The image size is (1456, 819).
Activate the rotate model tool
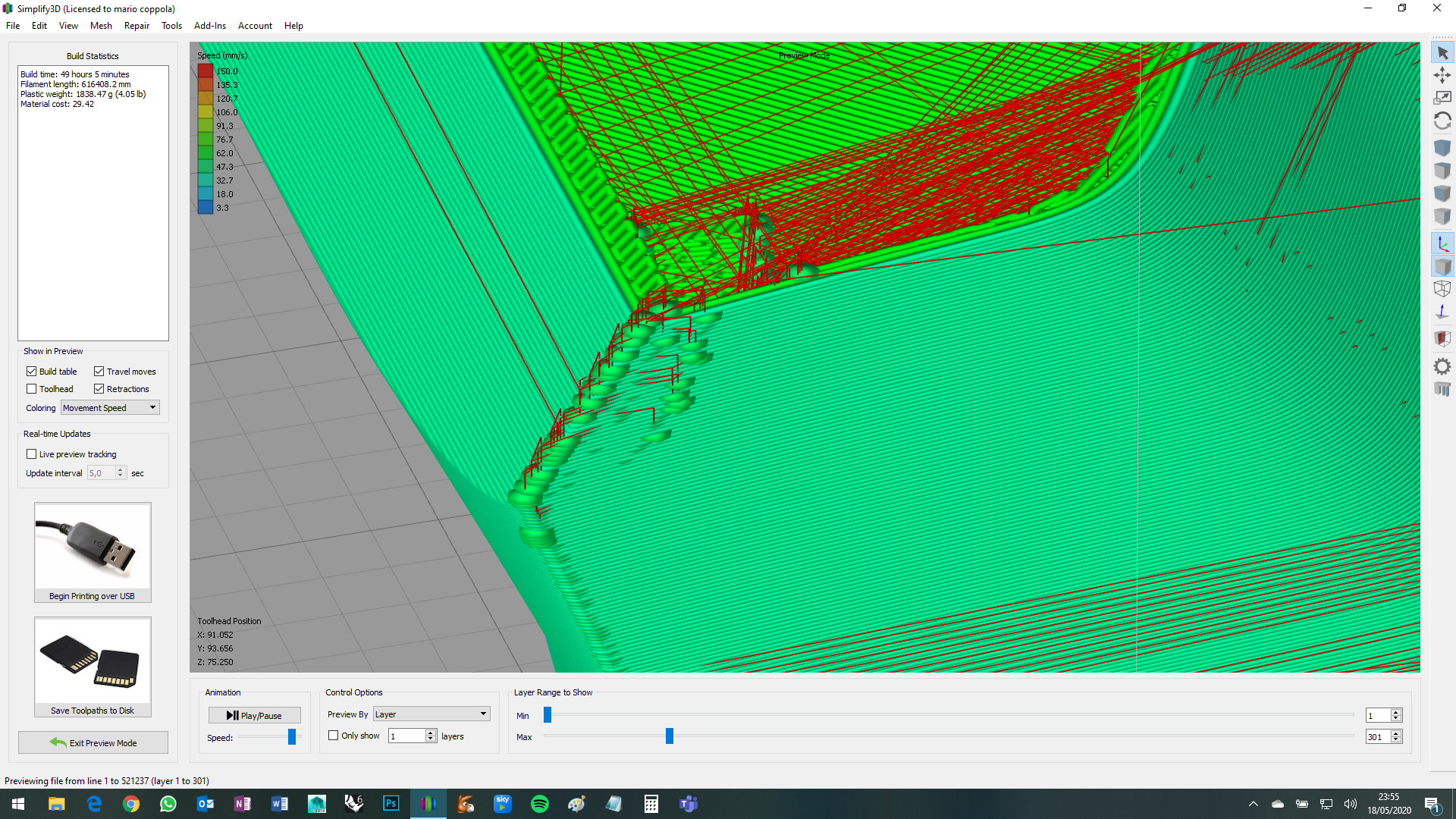coord(1442,121)
